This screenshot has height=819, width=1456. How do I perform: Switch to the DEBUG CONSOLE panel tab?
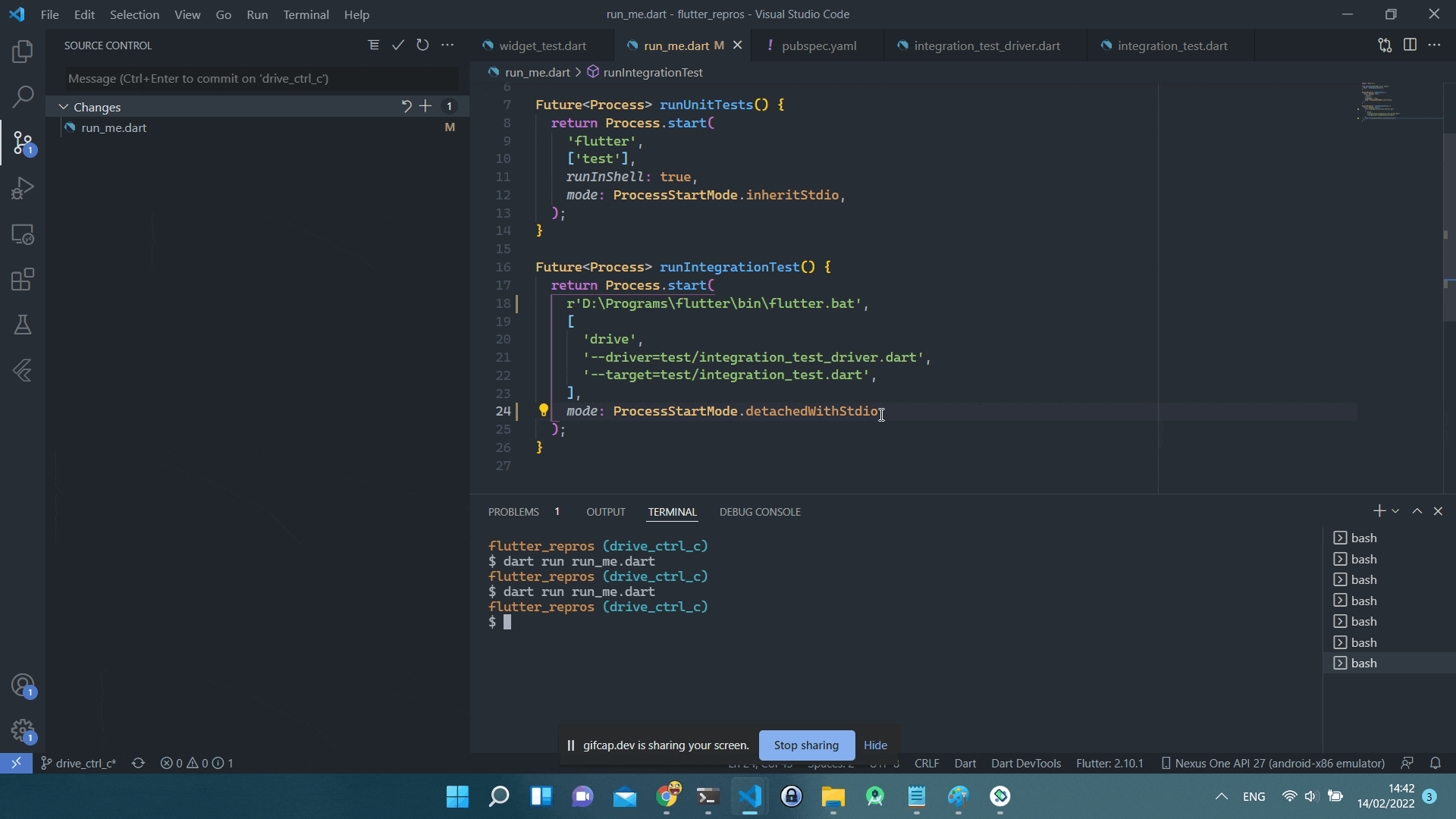pos(760,512)
